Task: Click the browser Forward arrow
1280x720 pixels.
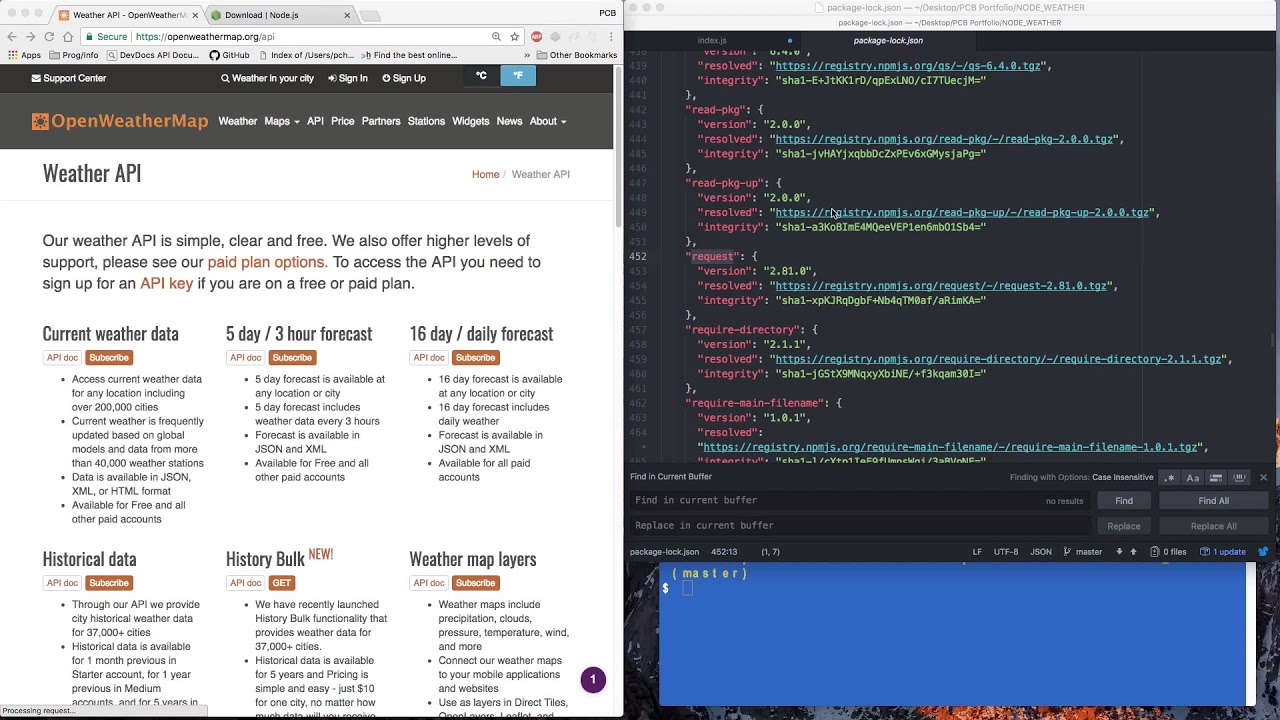Action: [30, 37]
